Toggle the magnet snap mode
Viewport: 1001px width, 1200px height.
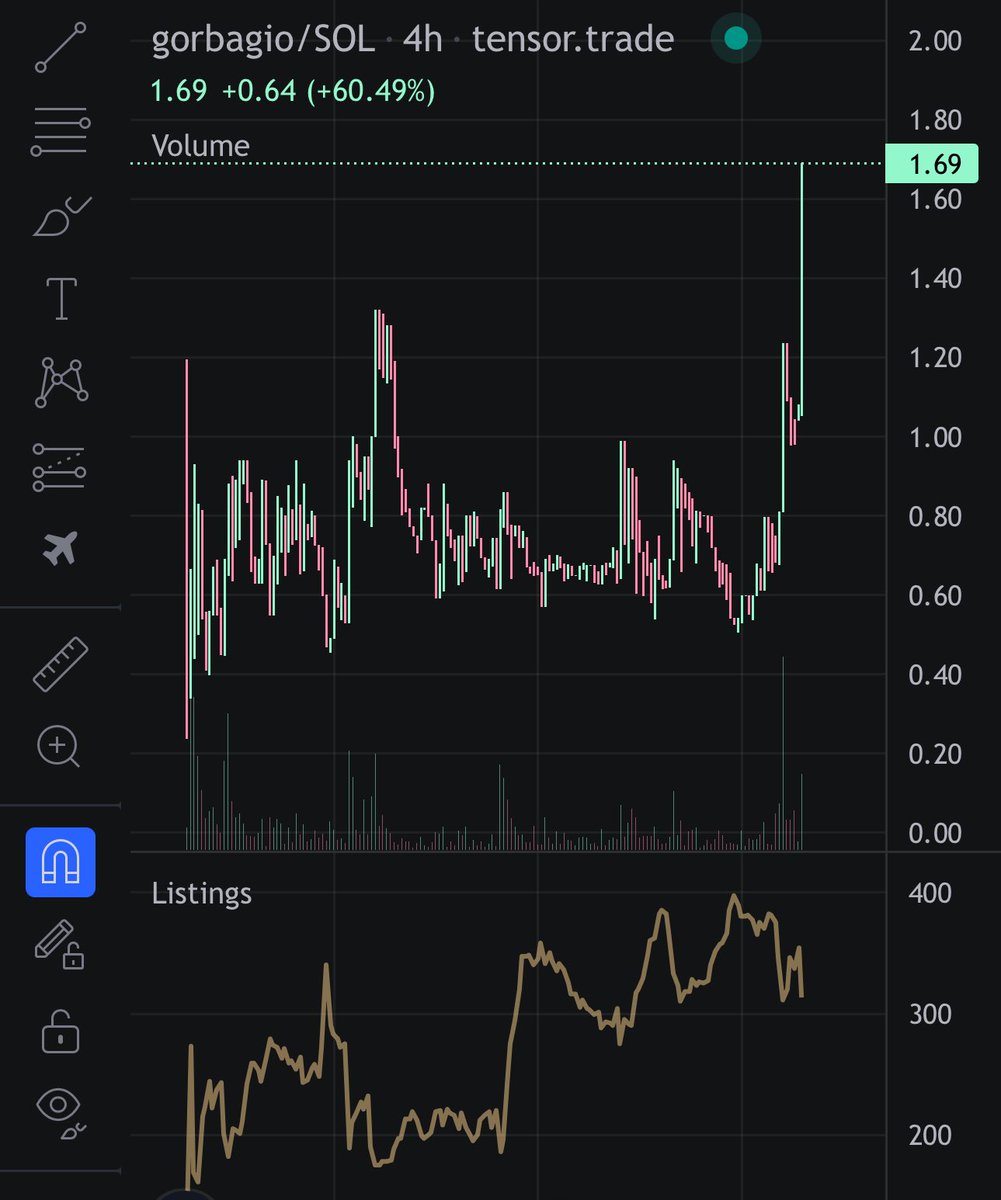tap(60, 861)
